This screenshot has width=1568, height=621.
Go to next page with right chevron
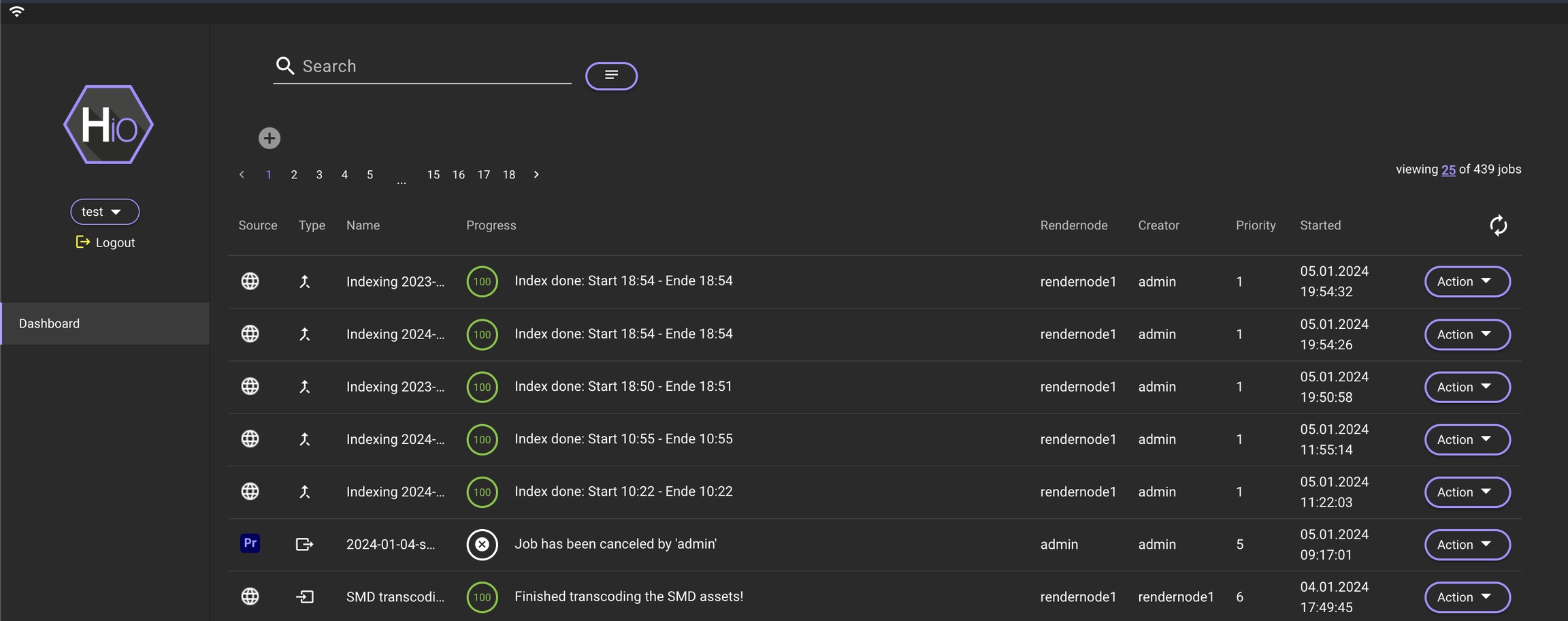[536, 175]
